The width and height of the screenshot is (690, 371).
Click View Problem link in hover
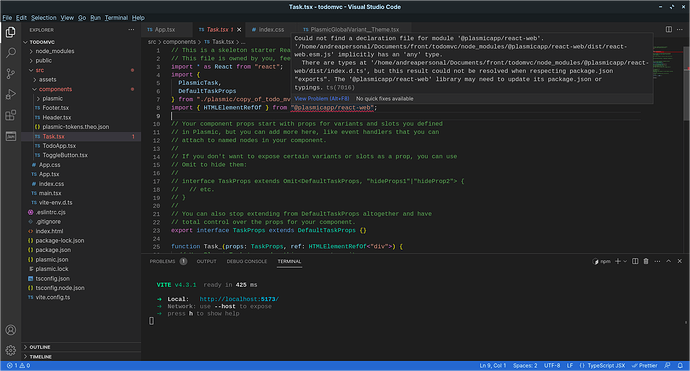(322, 99)
